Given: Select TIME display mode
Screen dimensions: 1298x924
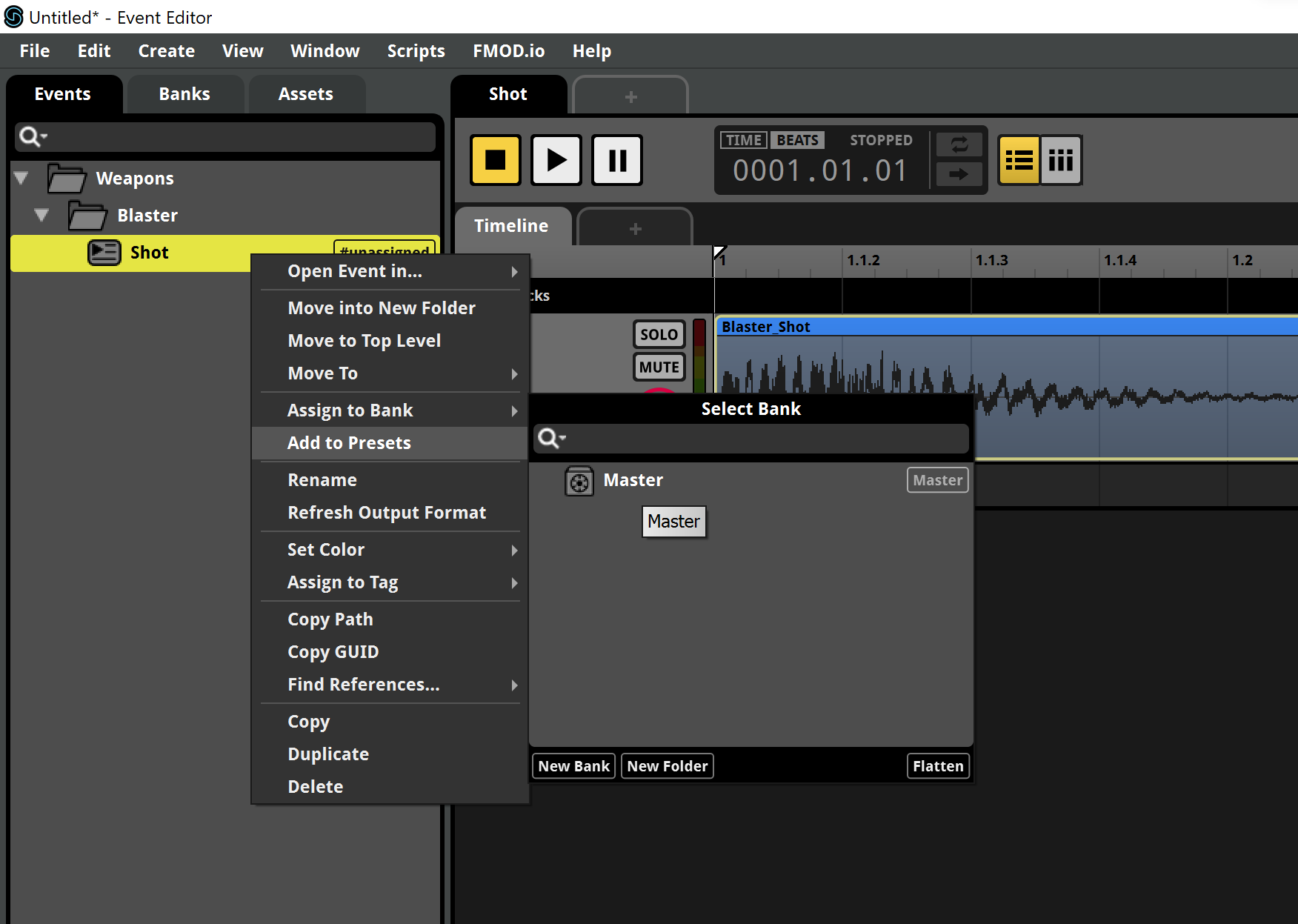Looking at the screenshot, I should click(x=744, y=140).
